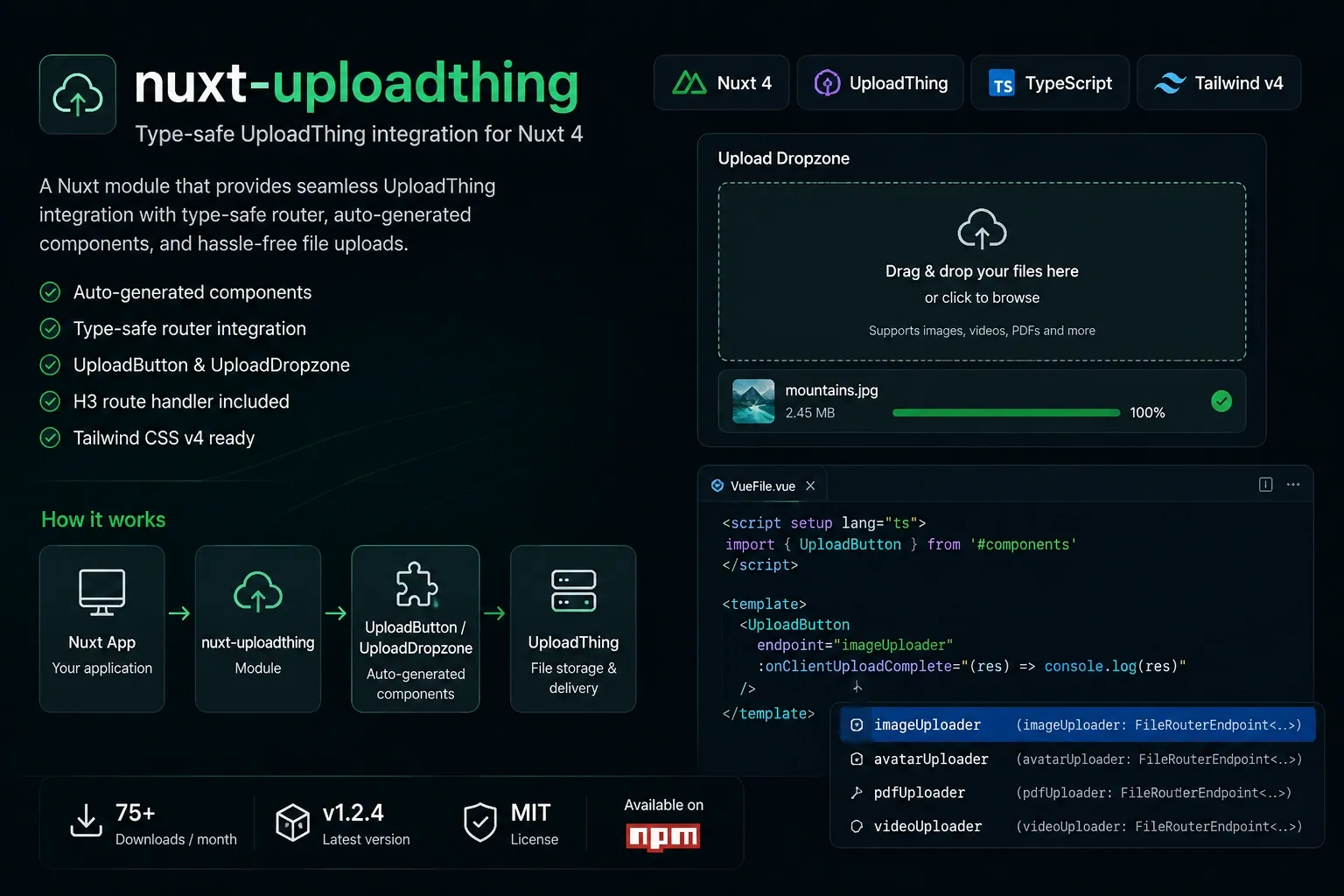Click the 2.45 MB file size
The height and width of the screenshot is (896, 1344).
(810, 413)
